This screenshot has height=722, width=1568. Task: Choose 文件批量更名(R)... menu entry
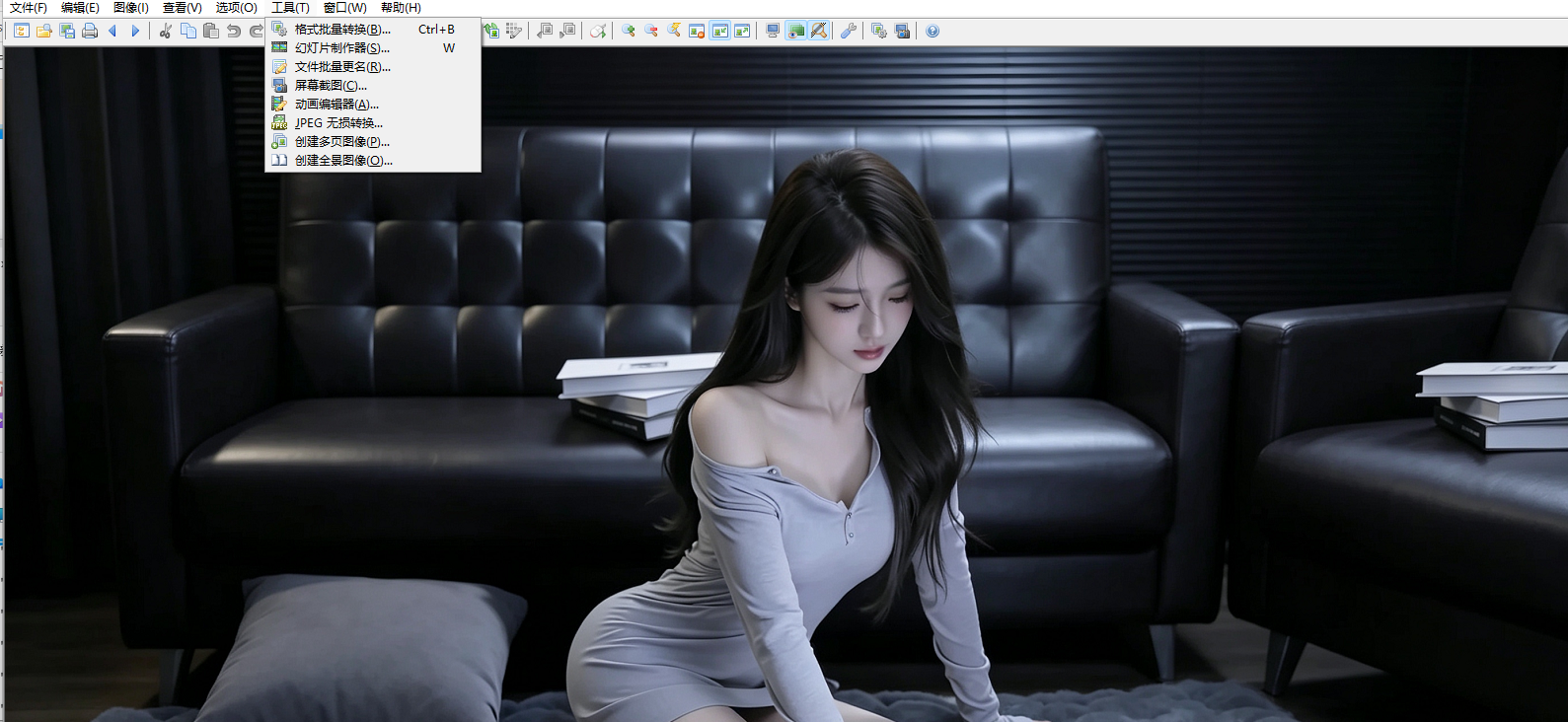click(373, 67)
